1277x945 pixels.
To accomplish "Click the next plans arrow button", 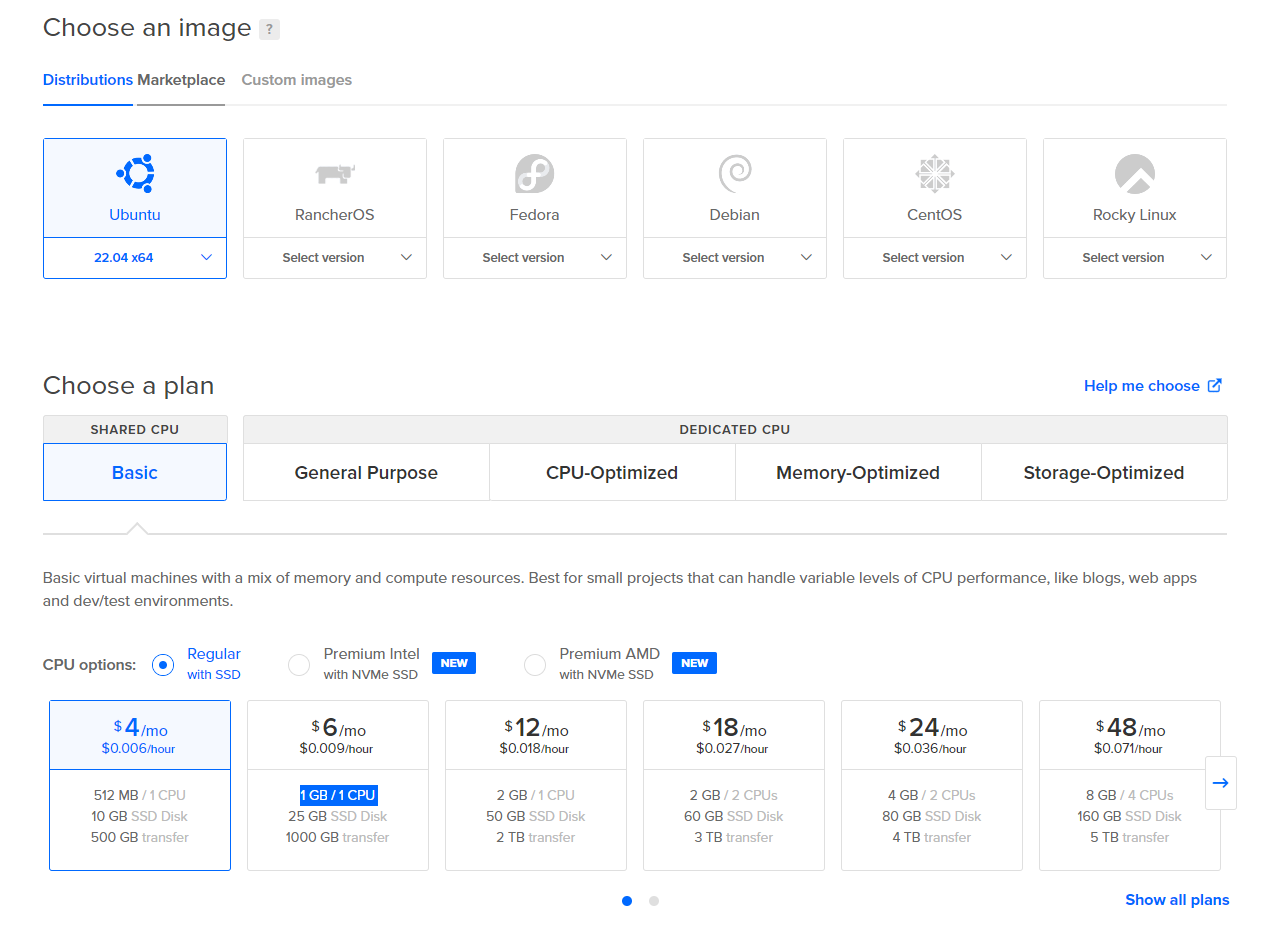I will click(1220, 783).
